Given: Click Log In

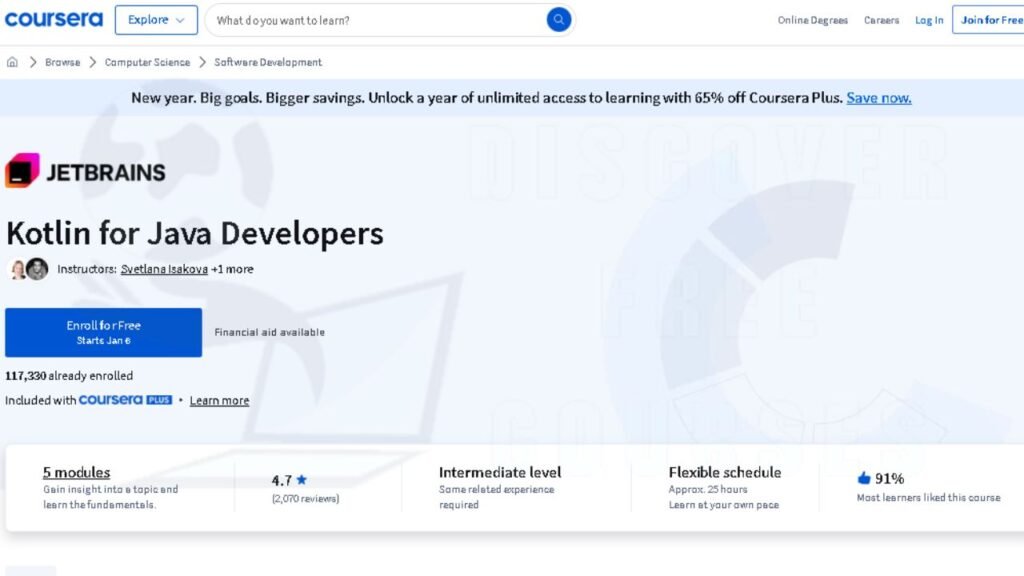Looking at the screenshot, I should click(929, 20).
